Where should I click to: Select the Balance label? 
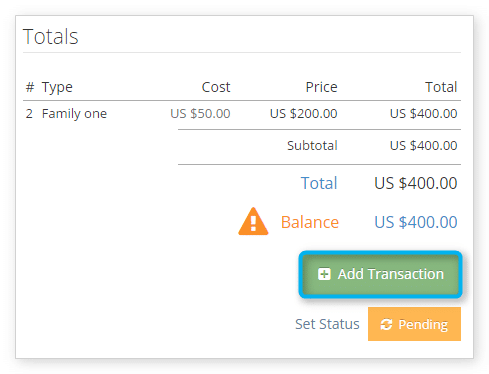point(310,222)
